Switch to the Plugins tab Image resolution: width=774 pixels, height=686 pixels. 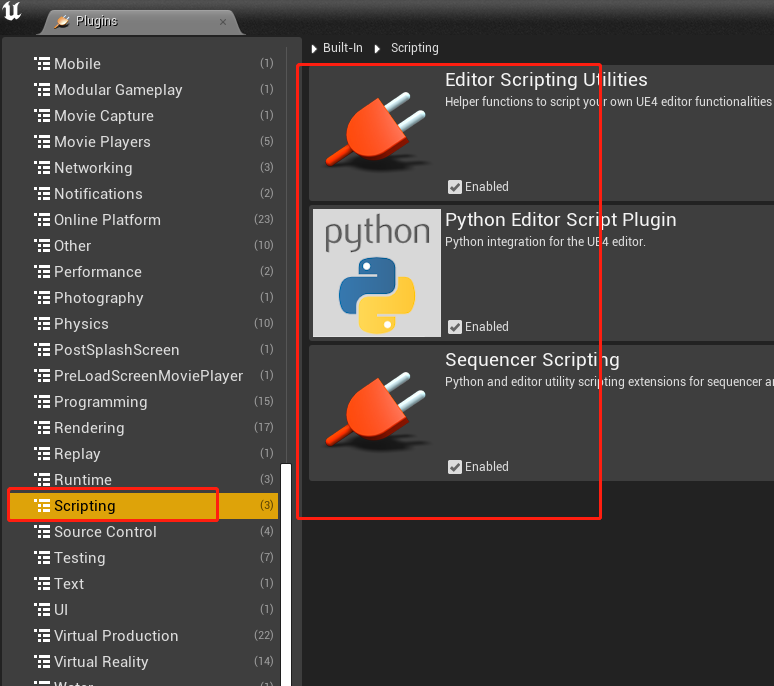point(142,22)
